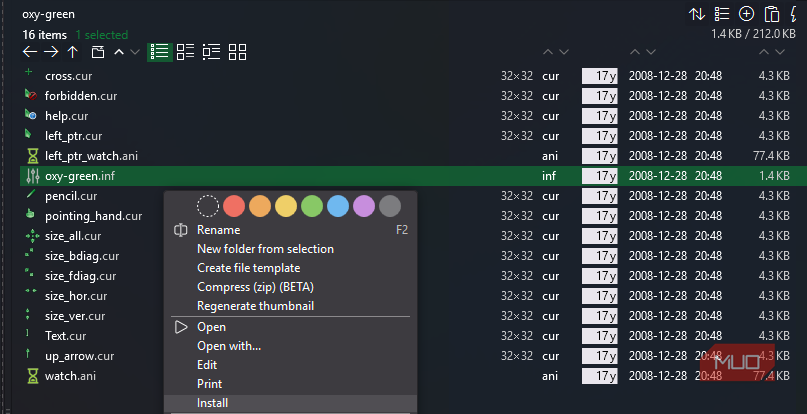Click the help.cur file icon

pos(31,114)
